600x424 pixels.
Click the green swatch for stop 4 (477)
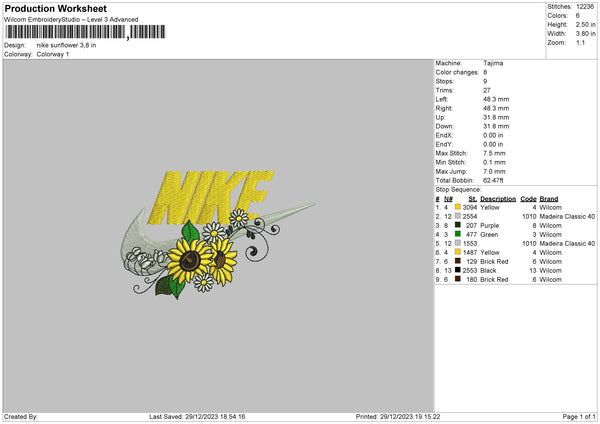coord(458,234)
